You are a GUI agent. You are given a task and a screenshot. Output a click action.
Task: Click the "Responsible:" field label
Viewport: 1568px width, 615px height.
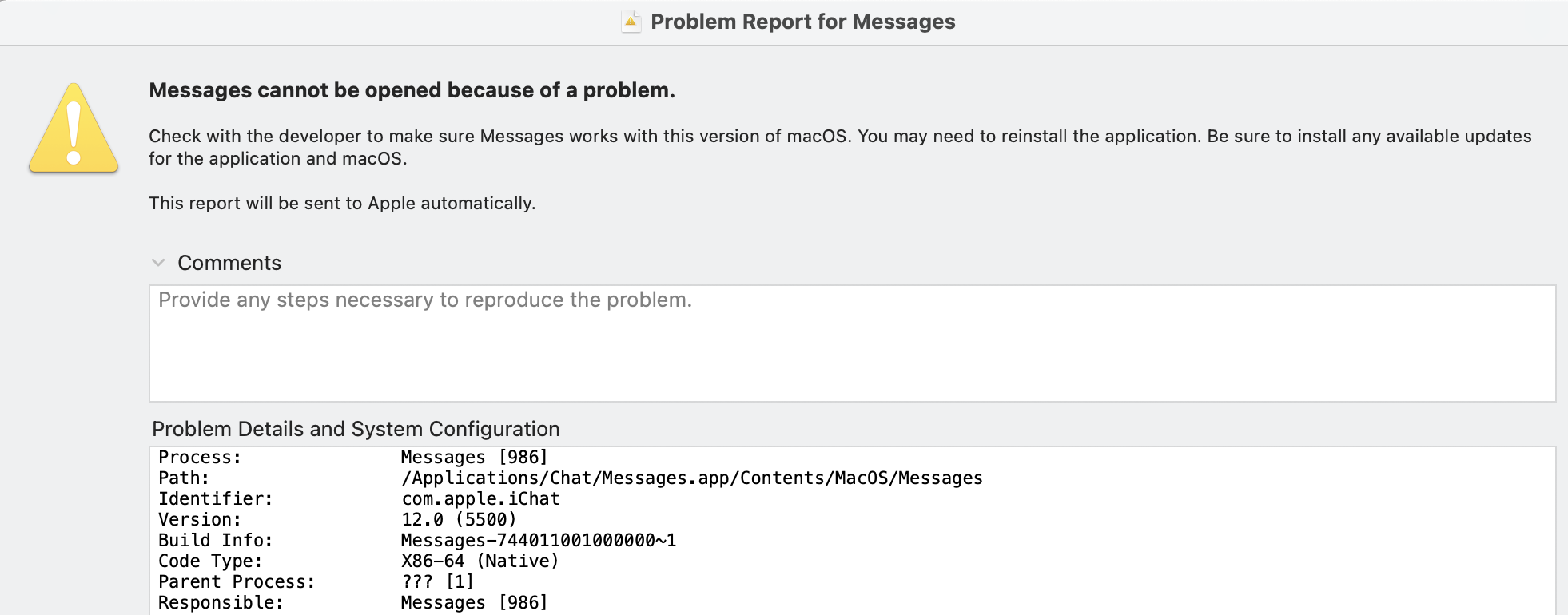pos(221,602)
